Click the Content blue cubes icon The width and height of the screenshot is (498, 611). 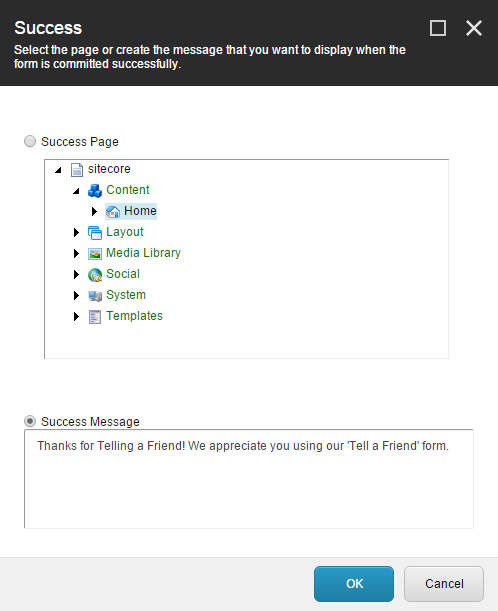point(95,191)
